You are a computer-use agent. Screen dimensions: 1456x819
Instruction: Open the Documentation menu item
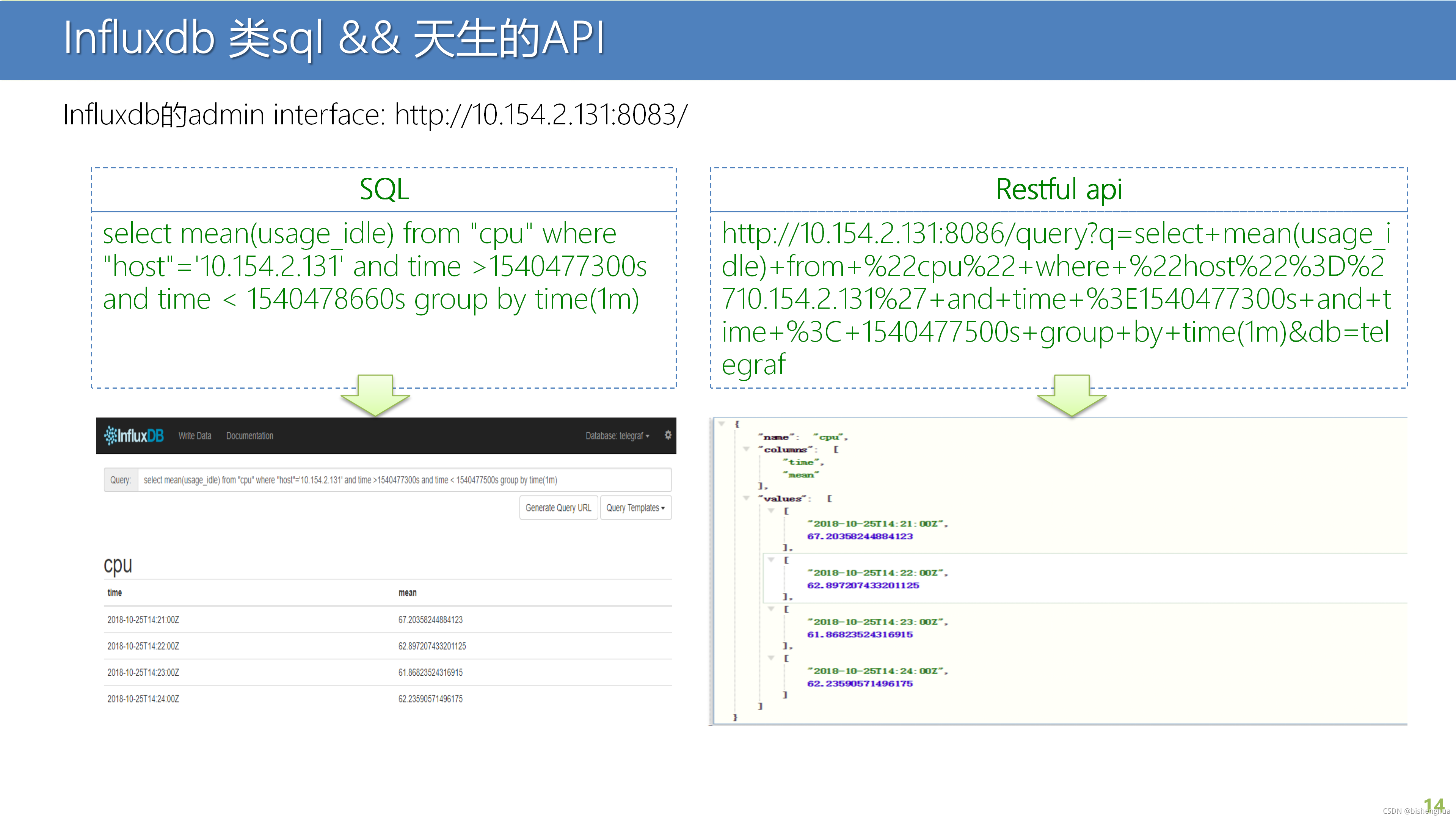coord(249,436)
